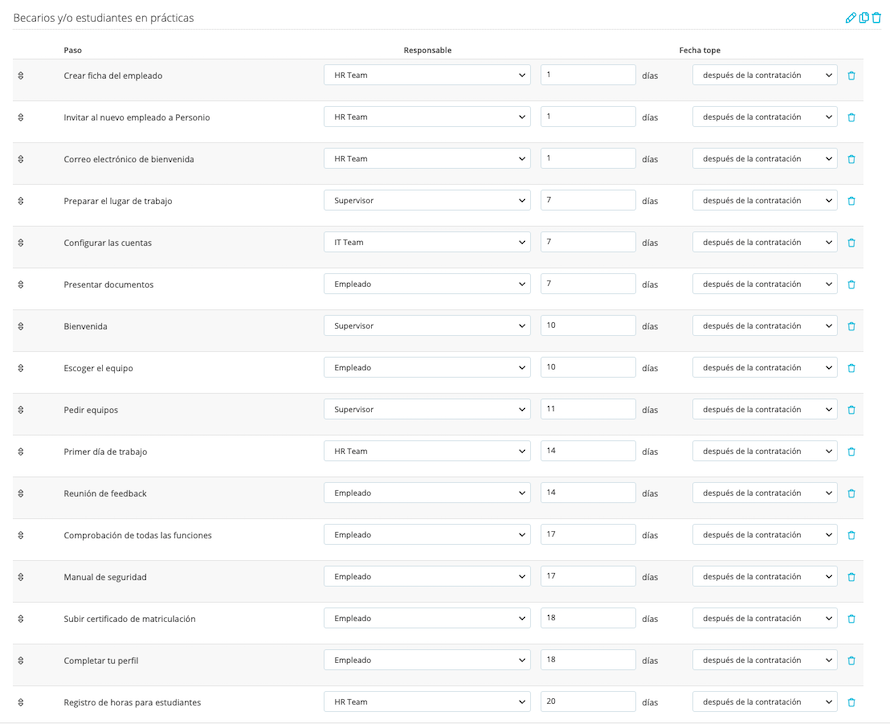Open Fecha tope dropdown for 'Escoger el equipo'
Screen dimensions: 890x724
pos(765,368)
